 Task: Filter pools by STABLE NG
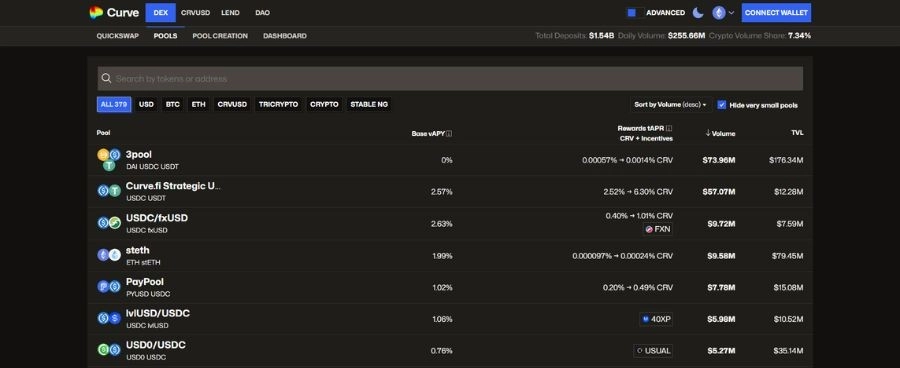click(x=369, y=104)
